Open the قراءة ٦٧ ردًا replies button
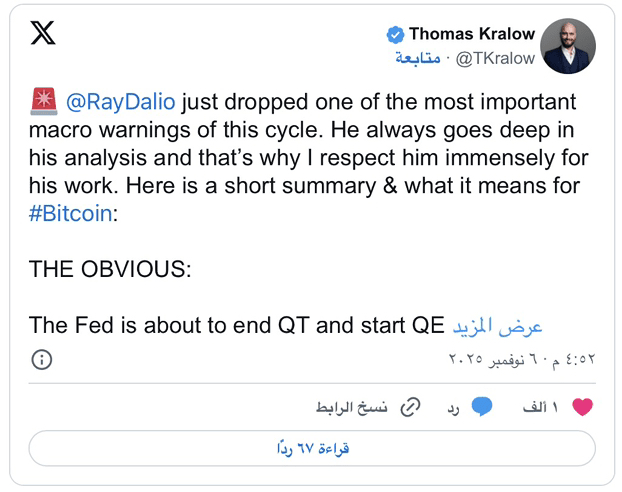Screen dimensions: 622x492 [x=312, y=448]
